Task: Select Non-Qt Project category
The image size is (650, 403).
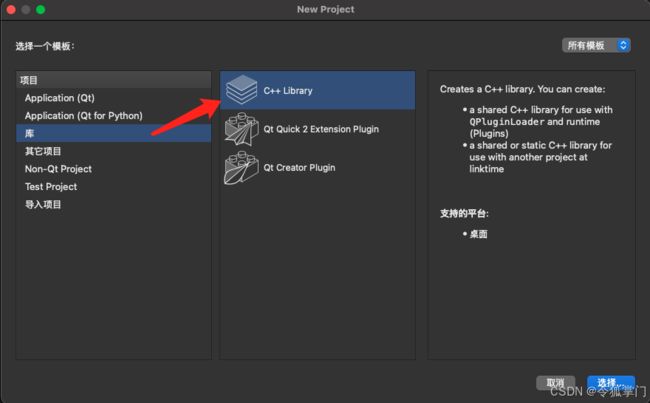Action: [x=114, y=169]
